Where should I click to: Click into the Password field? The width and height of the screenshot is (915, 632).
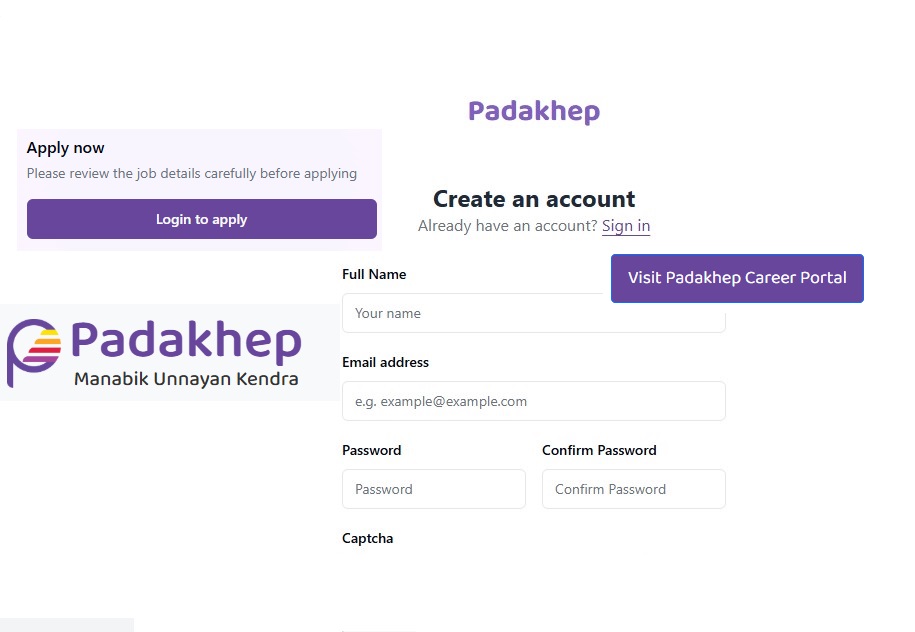tap(434, 489)
